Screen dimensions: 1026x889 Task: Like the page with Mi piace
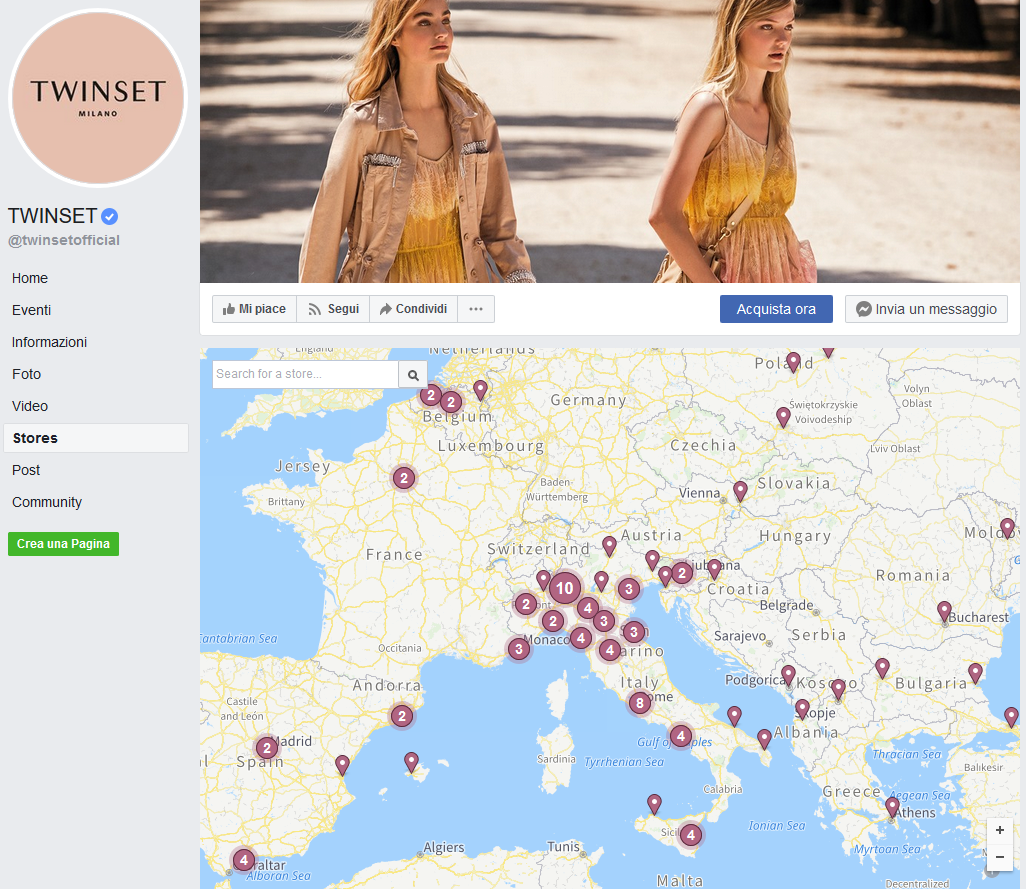(255, 309)
